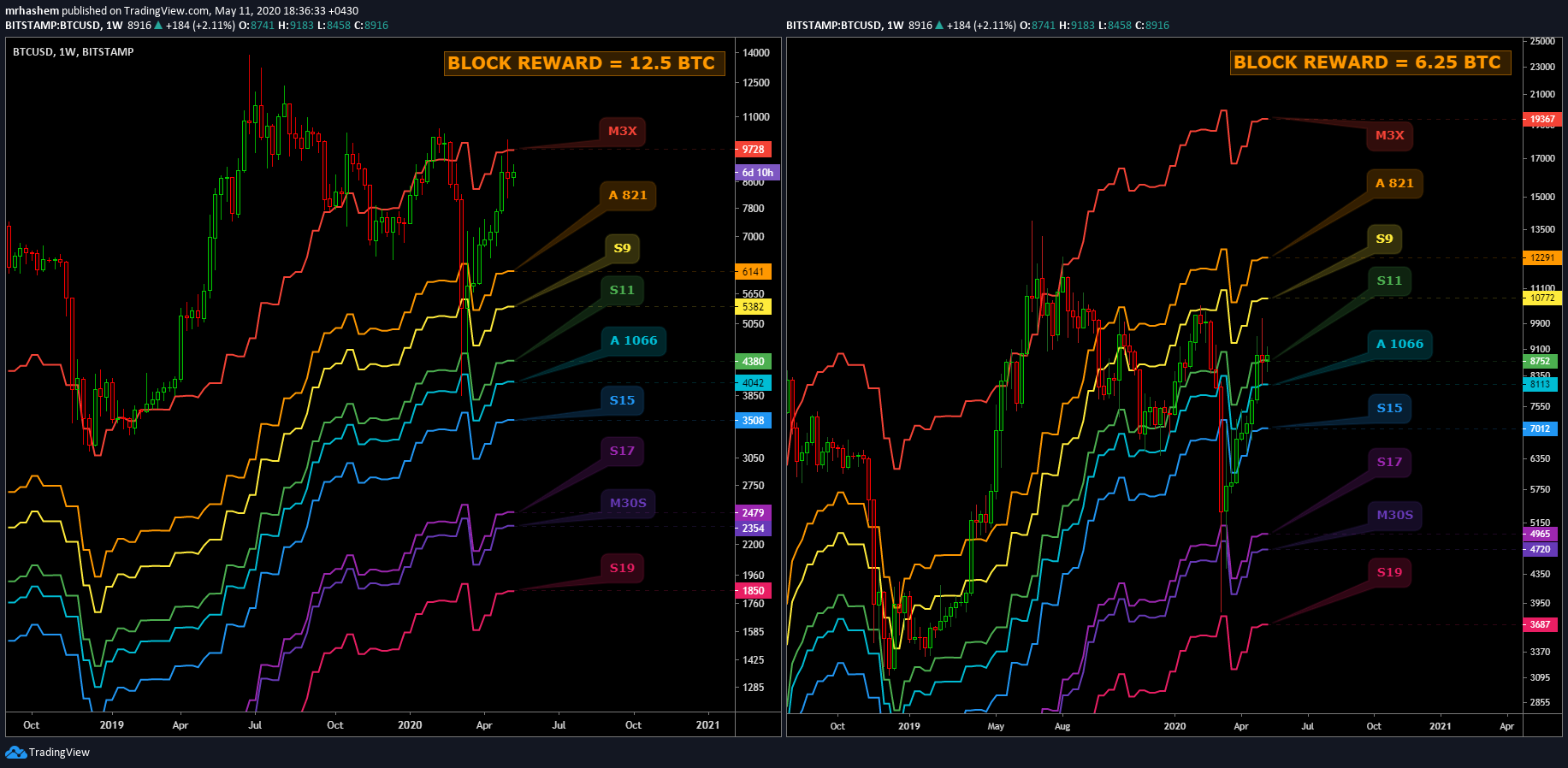Click the Aug label on the time axis
The image size is (1568, 768).
point(1062,727)
